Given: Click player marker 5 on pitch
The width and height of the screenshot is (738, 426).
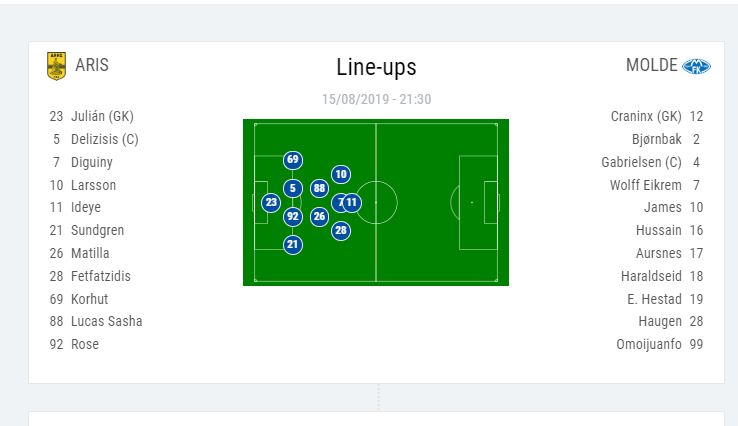Looking at the screenshot, I should [292, 188].
